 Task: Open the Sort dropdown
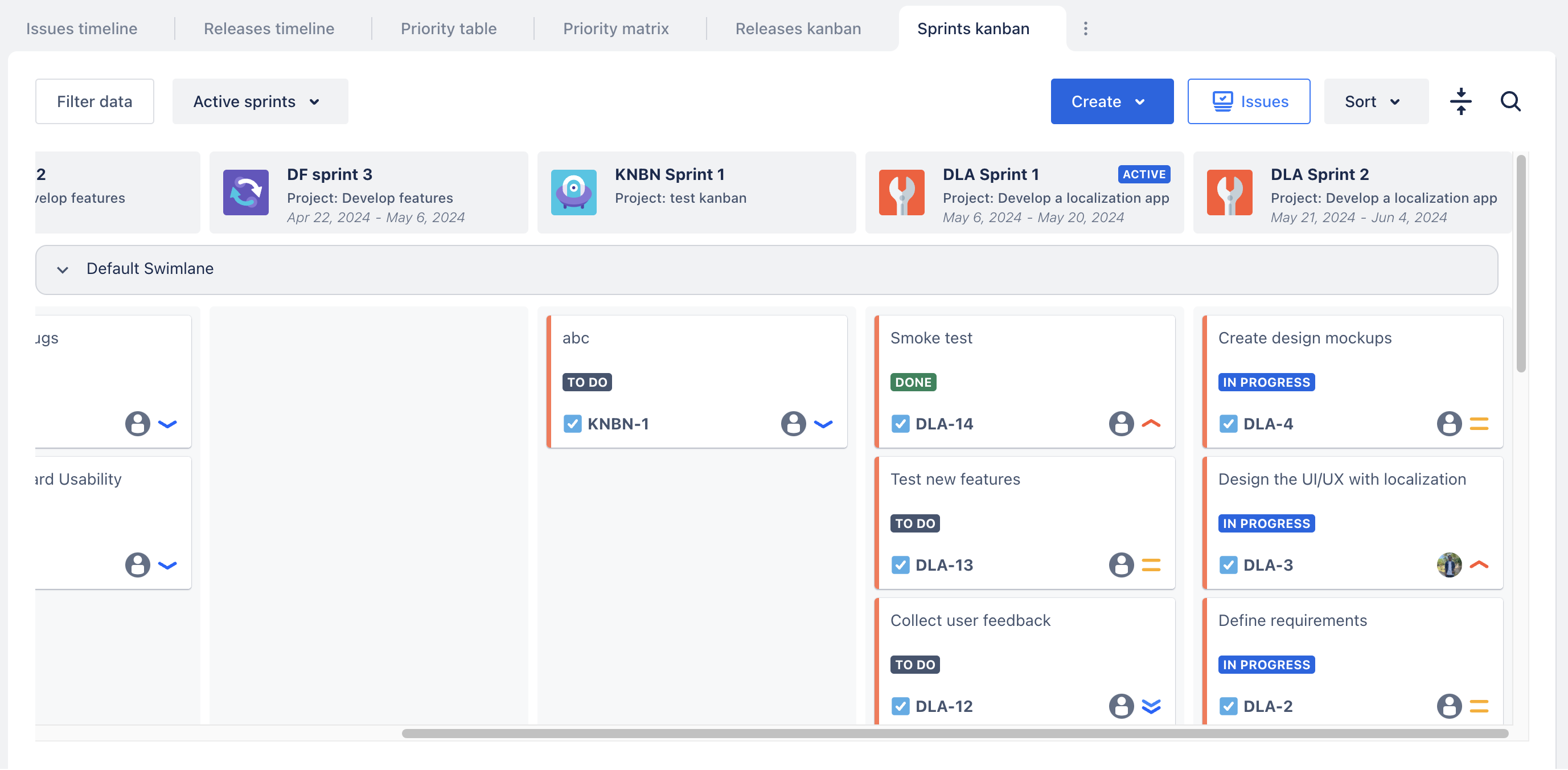1375,101
